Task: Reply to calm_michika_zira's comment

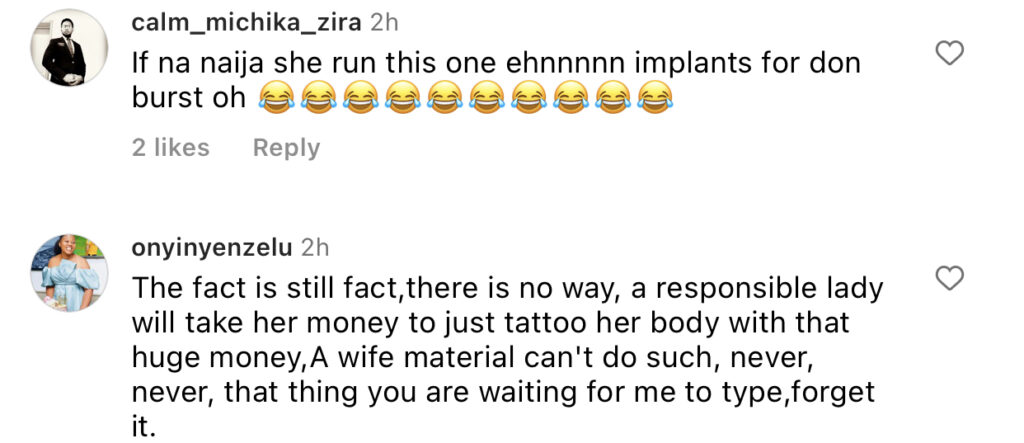Action: 286,148
